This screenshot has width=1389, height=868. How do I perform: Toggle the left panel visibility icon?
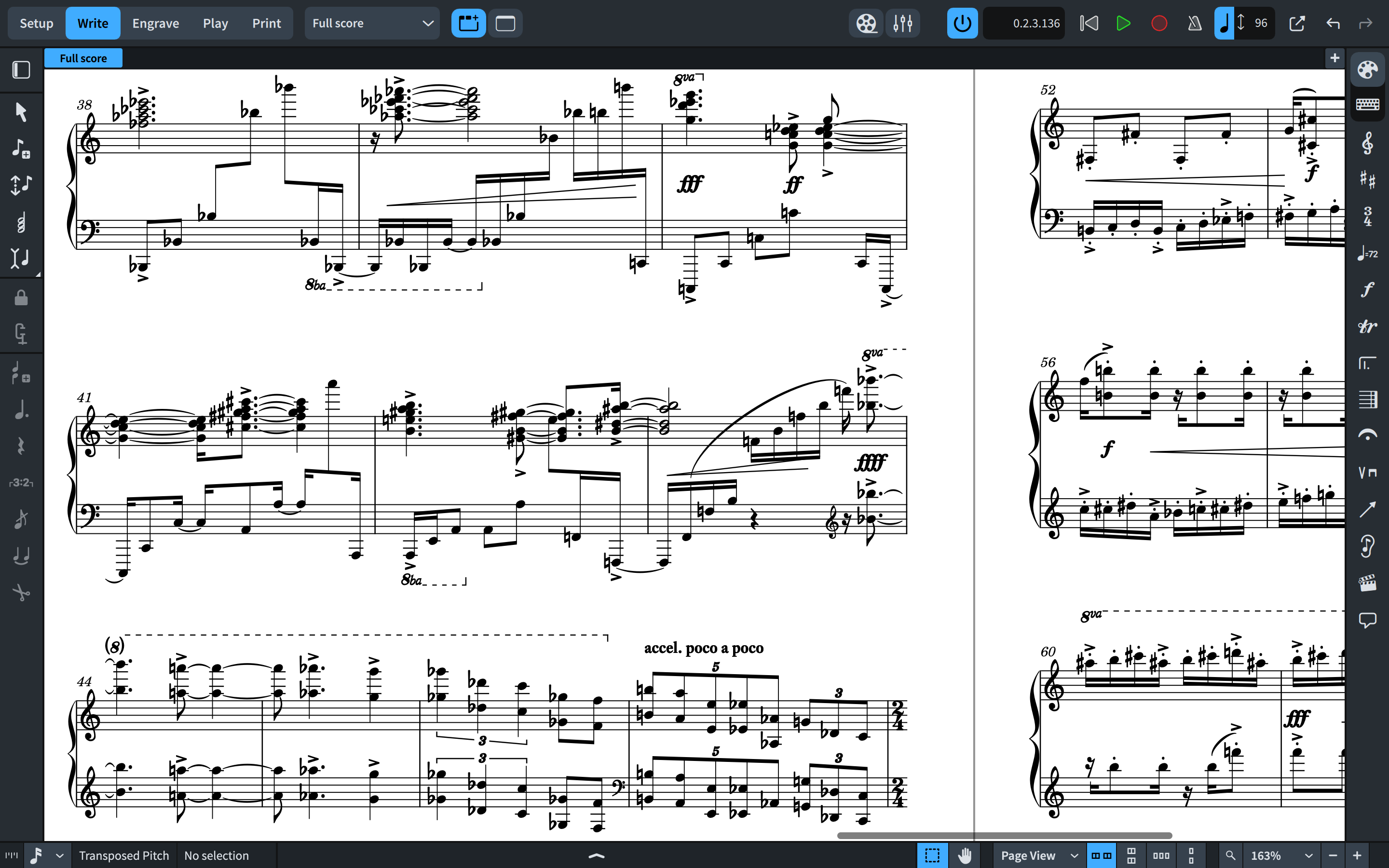pos(21,70)
